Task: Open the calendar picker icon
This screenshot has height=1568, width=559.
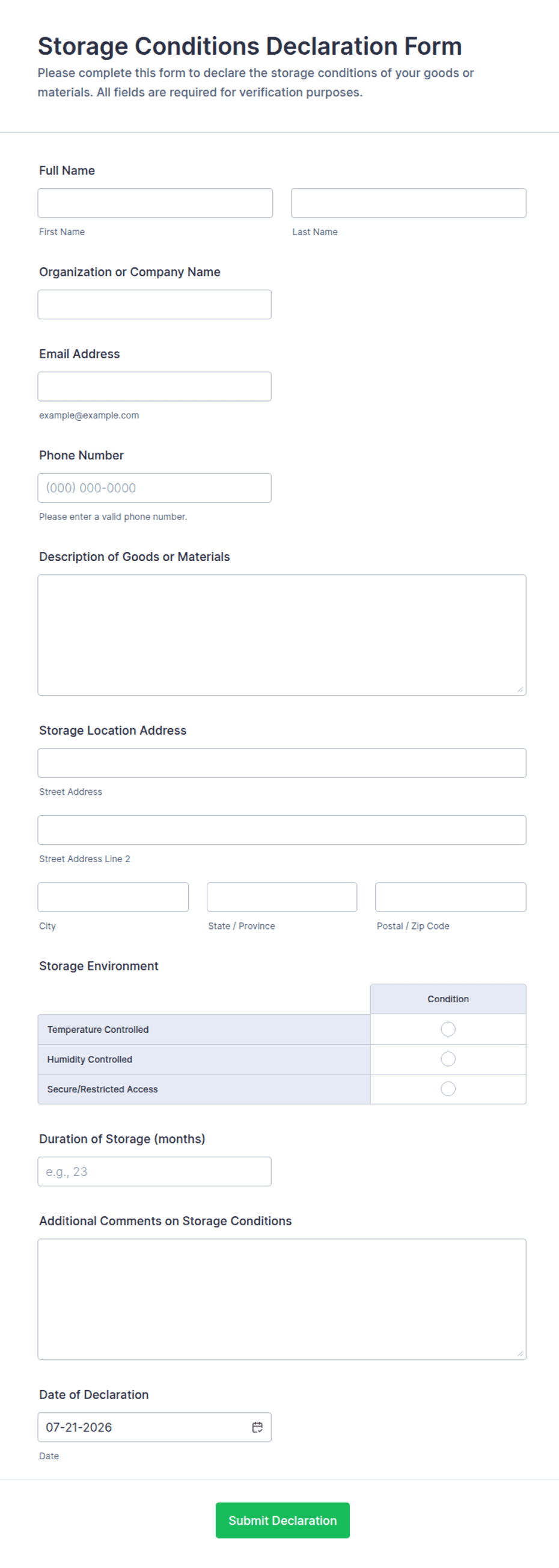Action: (x=257, y=1427)
